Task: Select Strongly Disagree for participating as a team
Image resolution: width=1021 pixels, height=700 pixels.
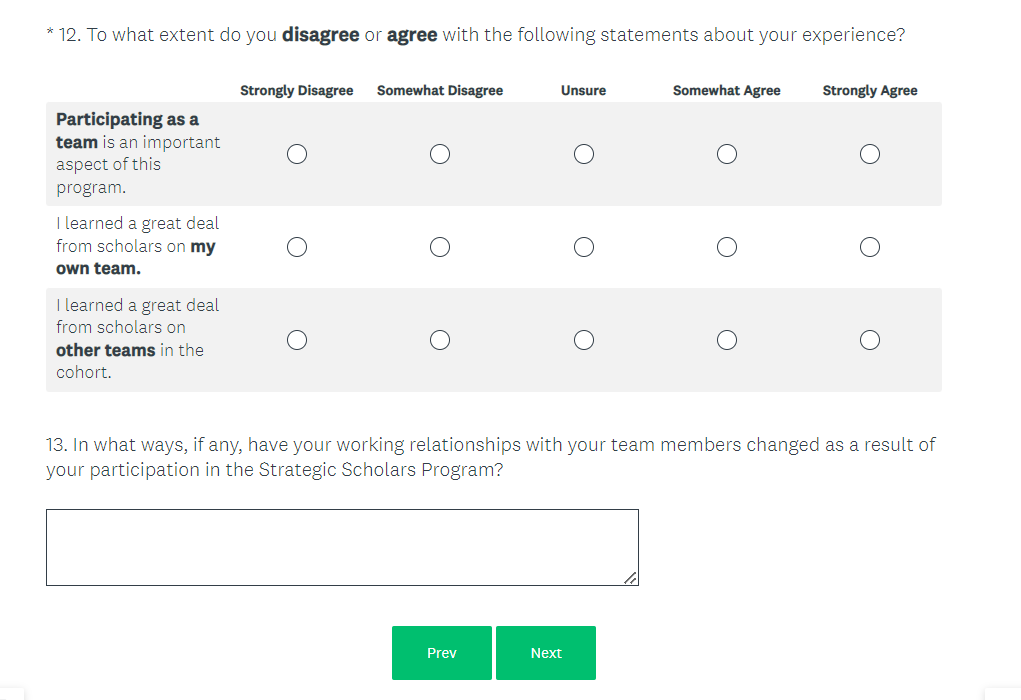Action: (x=296, y=154)
